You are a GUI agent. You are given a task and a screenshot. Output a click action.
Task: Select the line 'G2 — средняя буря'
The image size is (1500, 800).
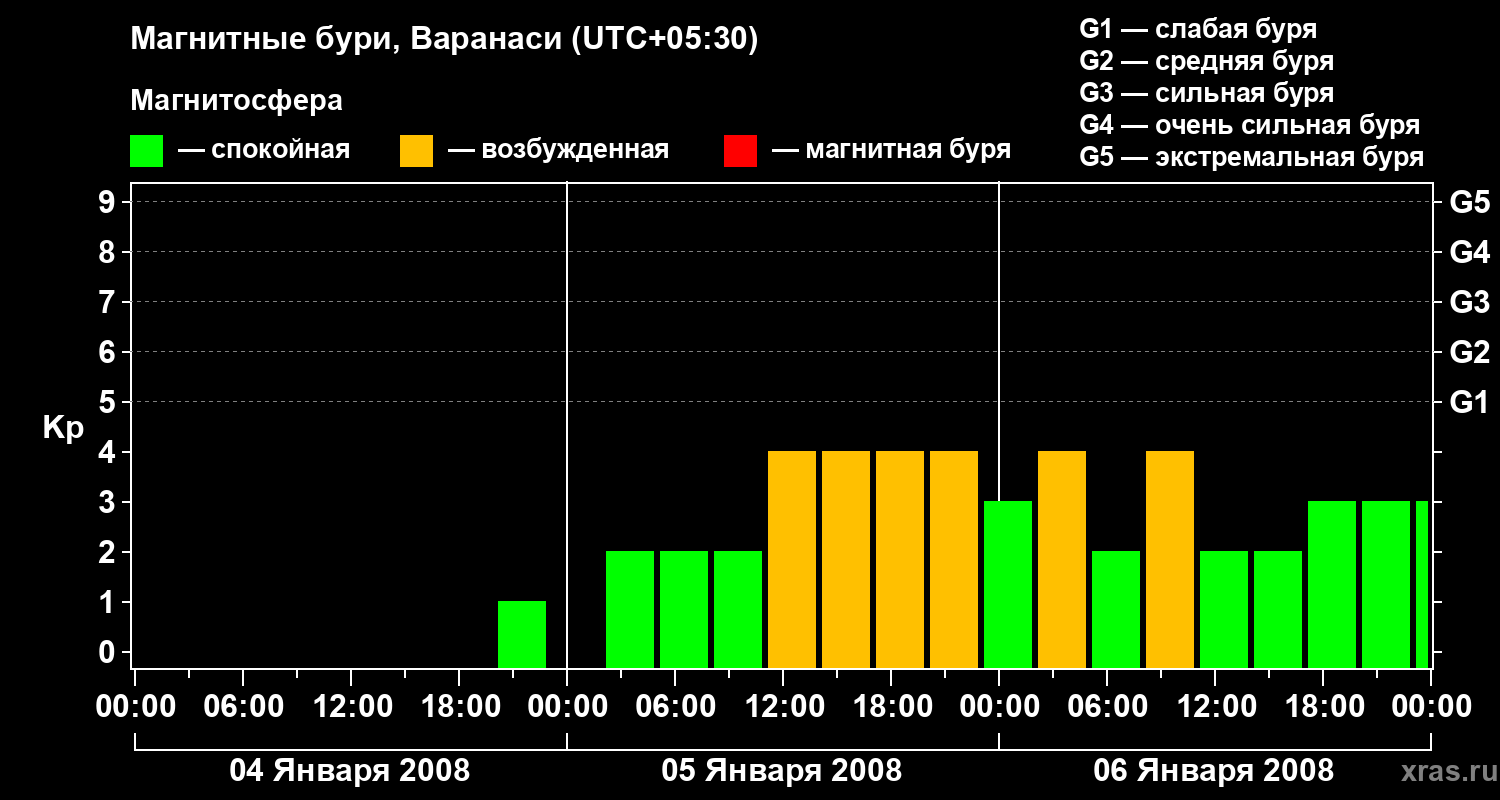[x=1206, y=61]
